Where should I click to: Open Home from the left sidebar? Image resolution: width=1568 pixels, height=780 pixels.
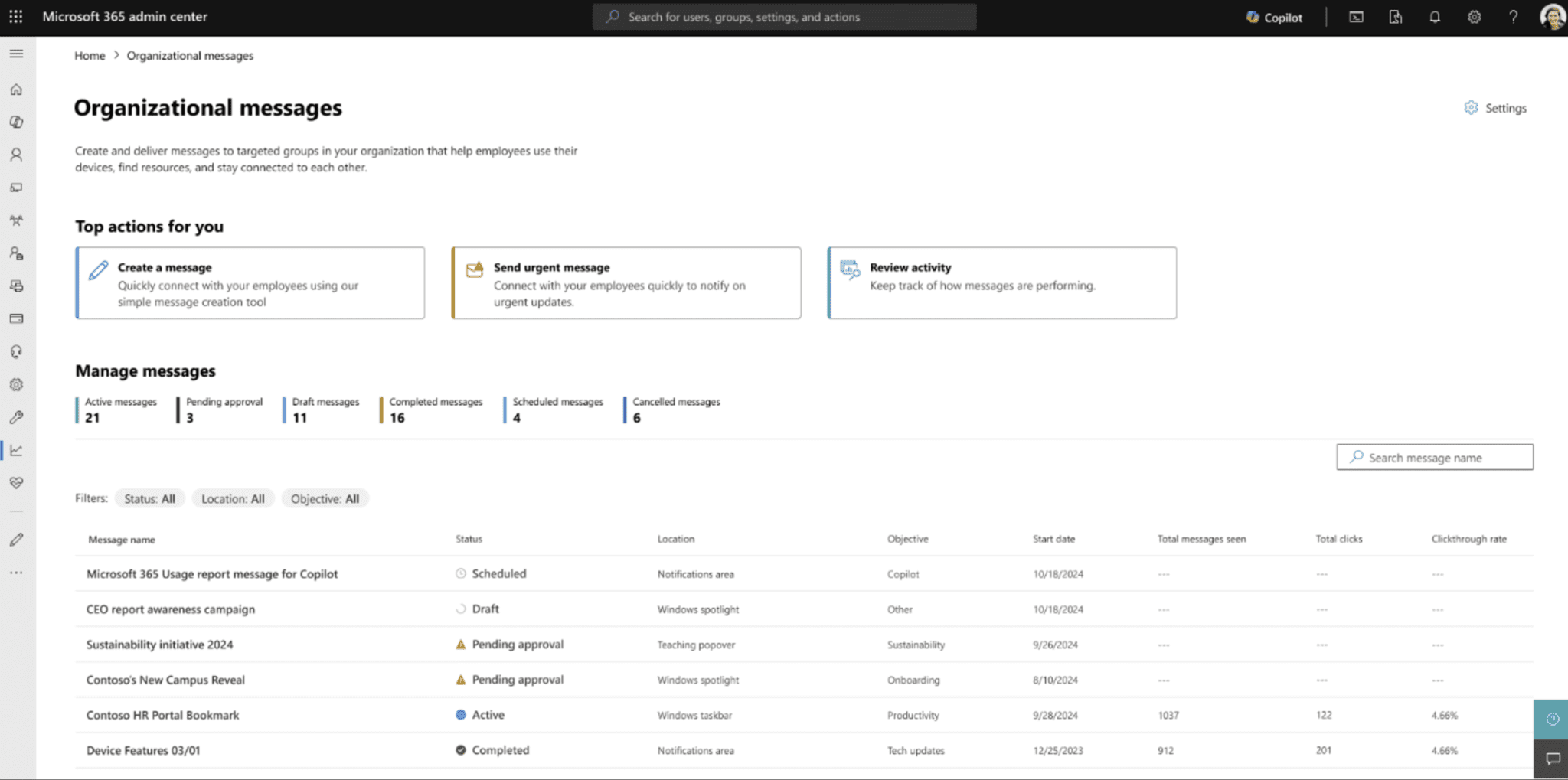pos(15,89)
